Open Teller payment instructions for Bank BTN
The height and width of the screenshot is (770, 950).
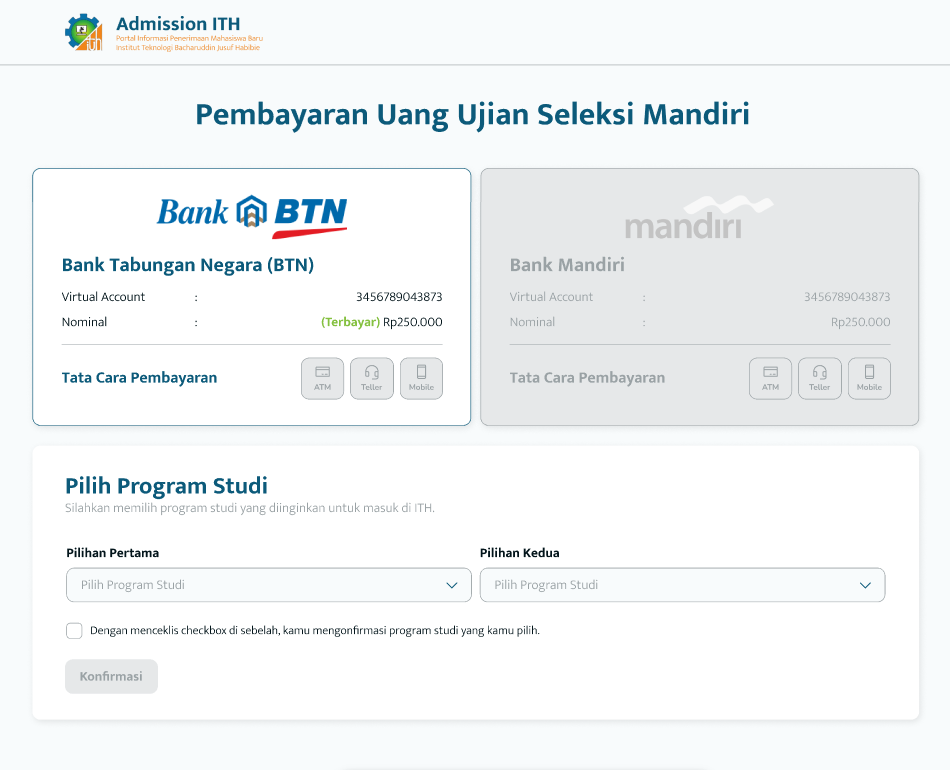click(372, 379)
